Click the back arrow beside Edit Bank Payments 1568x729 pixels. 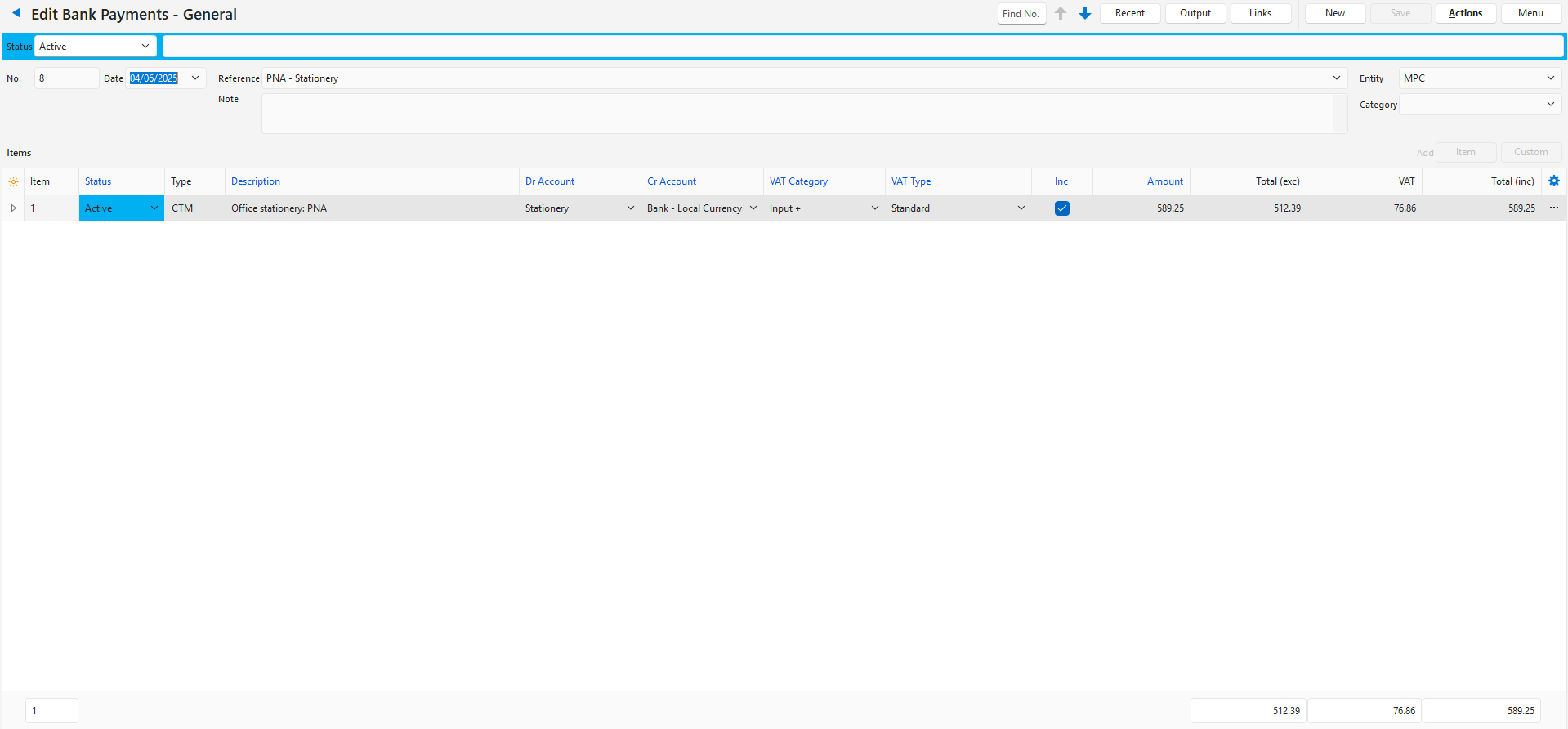click(16, 13)
